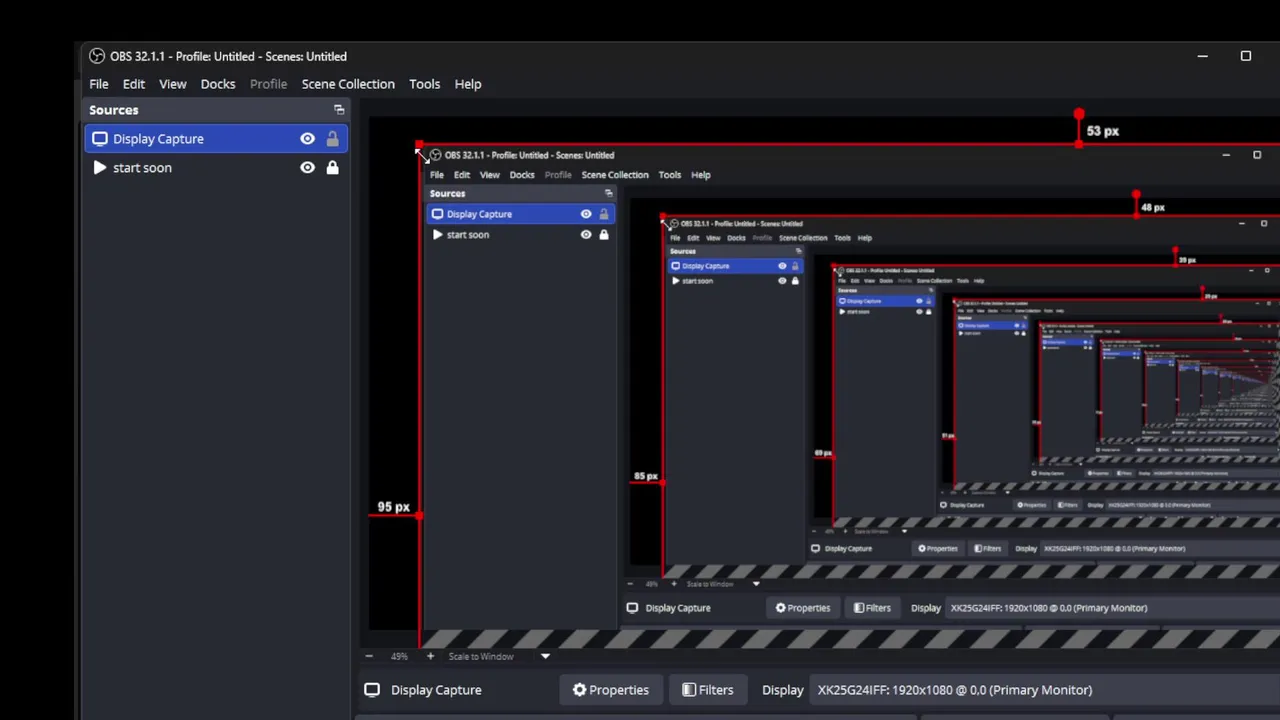Open the Help menu
The height and width of the screenshot is (720, 1280).
tap(468, 84)
